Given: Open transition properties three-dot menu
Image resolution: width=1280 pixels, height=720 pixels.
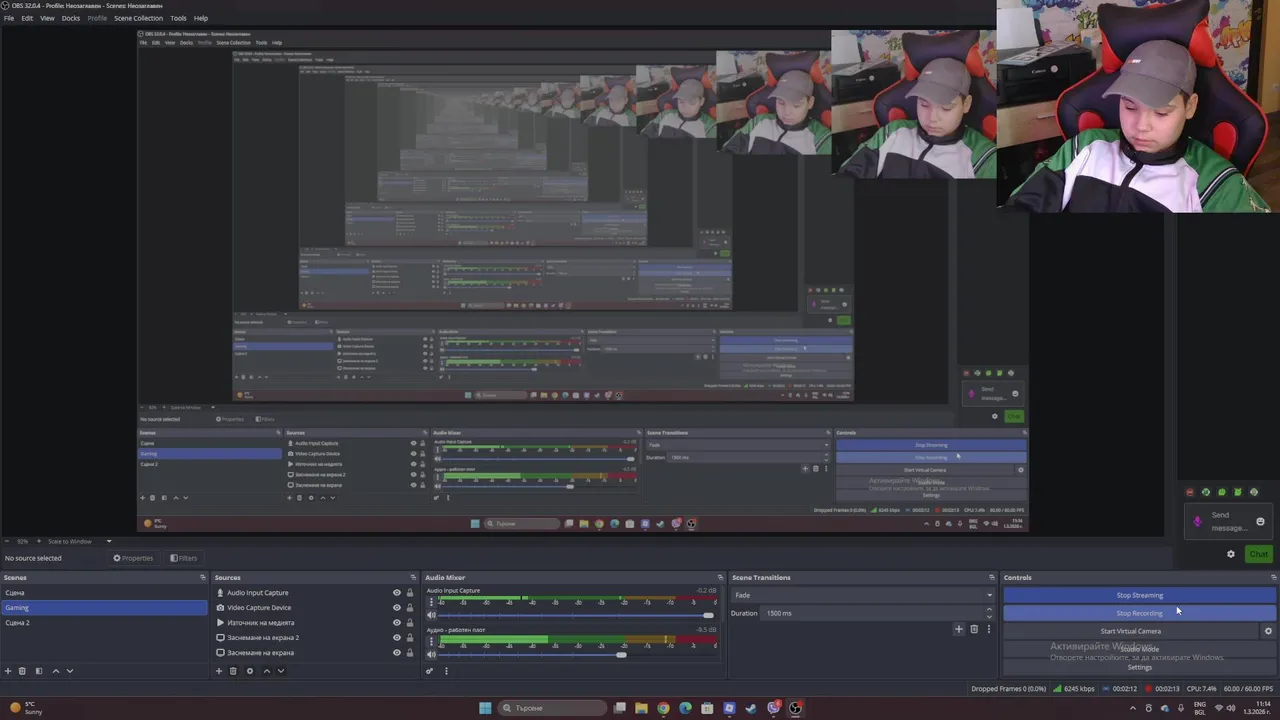Looking at the screenshot, I should pyautogui.click(x=989, y=629).
